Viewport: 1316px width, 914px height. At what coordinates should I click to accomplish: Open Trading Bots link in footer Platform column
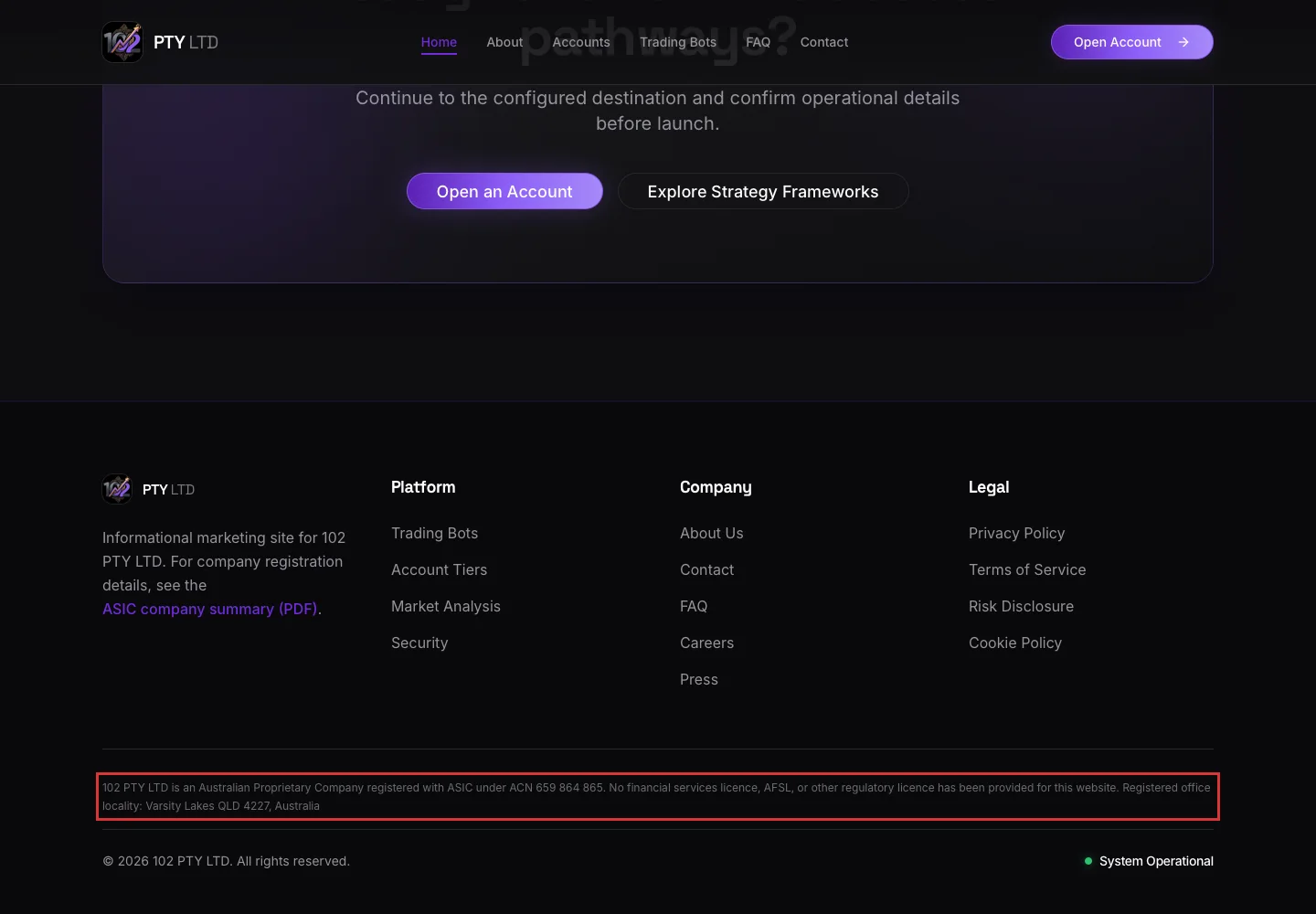[x=435, y=533]
